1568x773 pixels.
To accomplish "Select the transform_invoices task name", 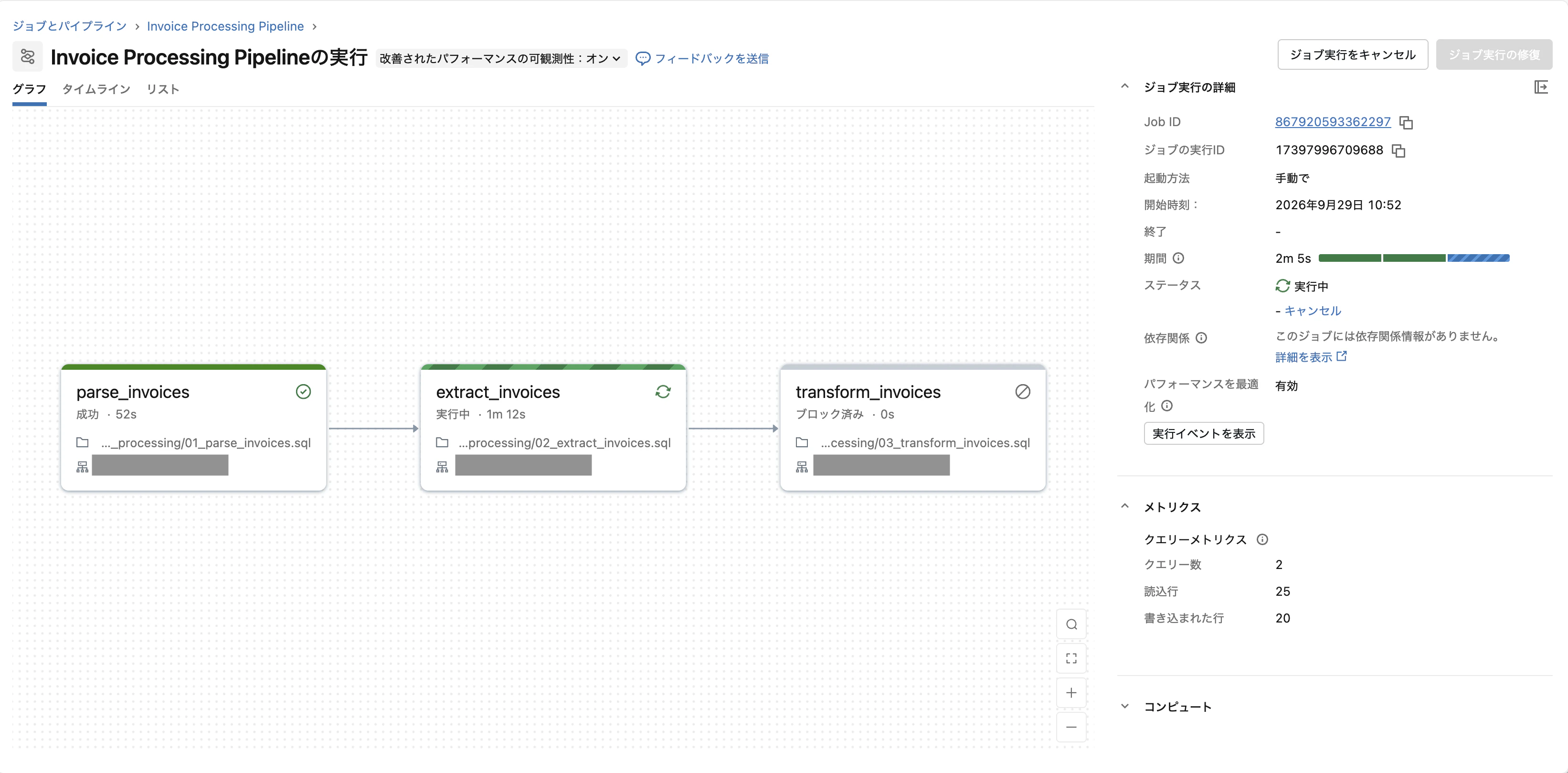I will [868, 392].
